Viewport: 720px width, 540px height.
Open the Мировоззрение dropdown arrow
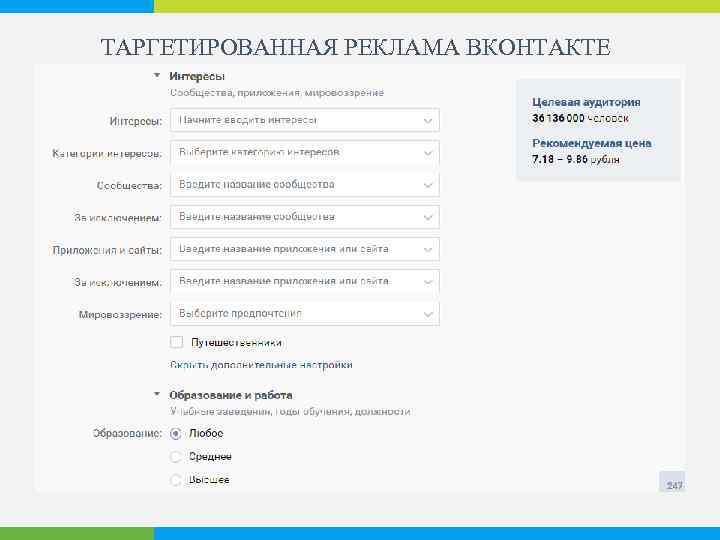[x=428, y=314]
